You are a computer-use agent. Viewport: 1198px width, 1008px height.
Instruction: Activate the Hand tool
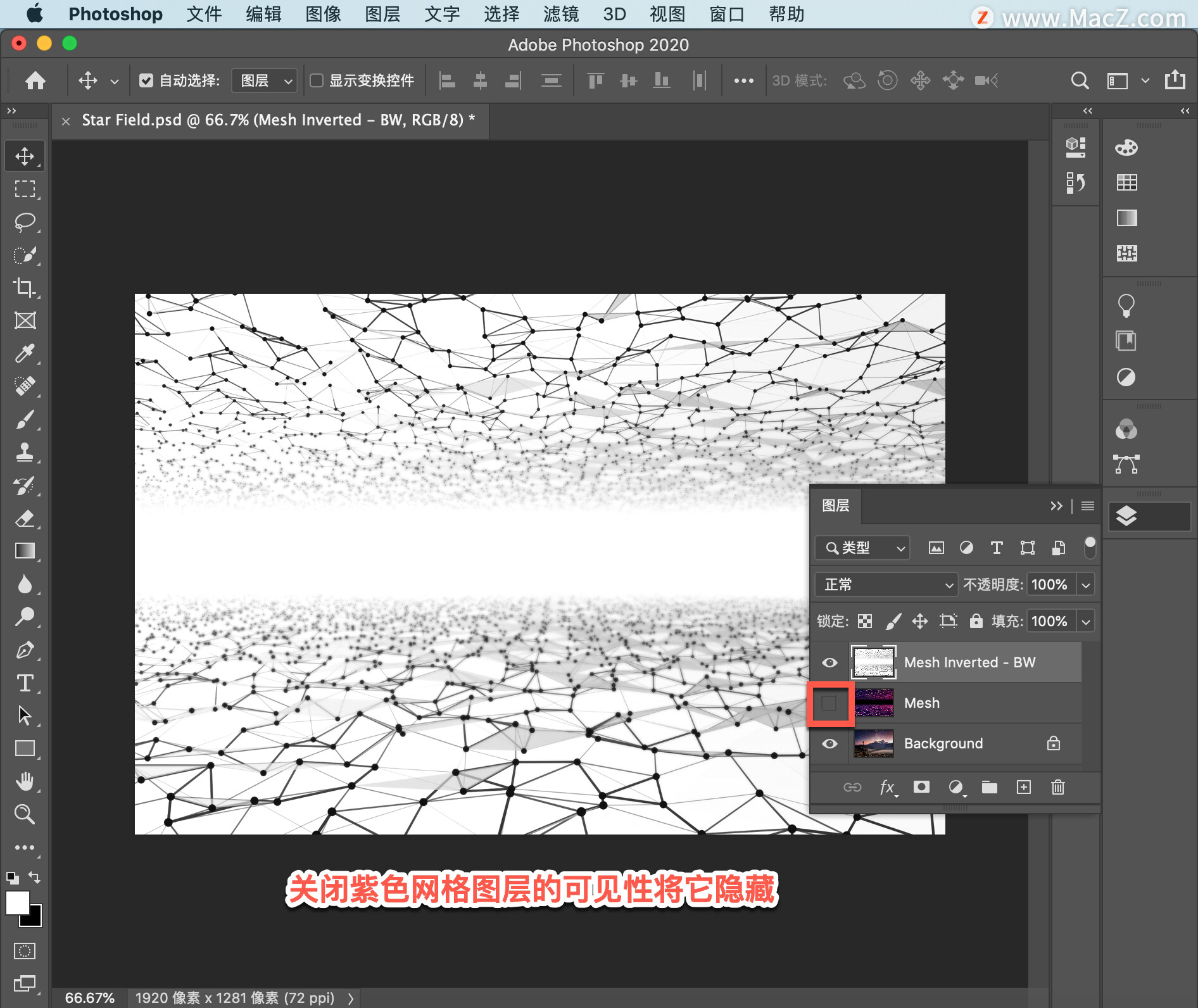tap(25, 781)
